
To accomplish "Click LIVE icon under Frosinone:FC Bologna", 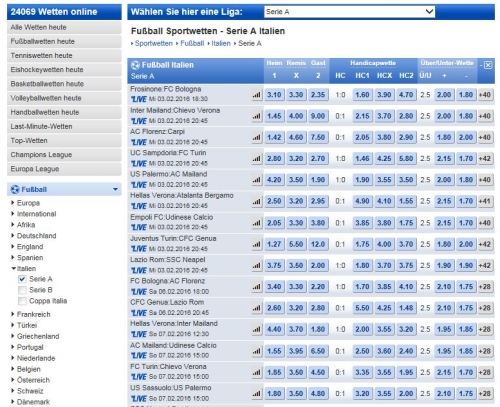I will point(139,99).
